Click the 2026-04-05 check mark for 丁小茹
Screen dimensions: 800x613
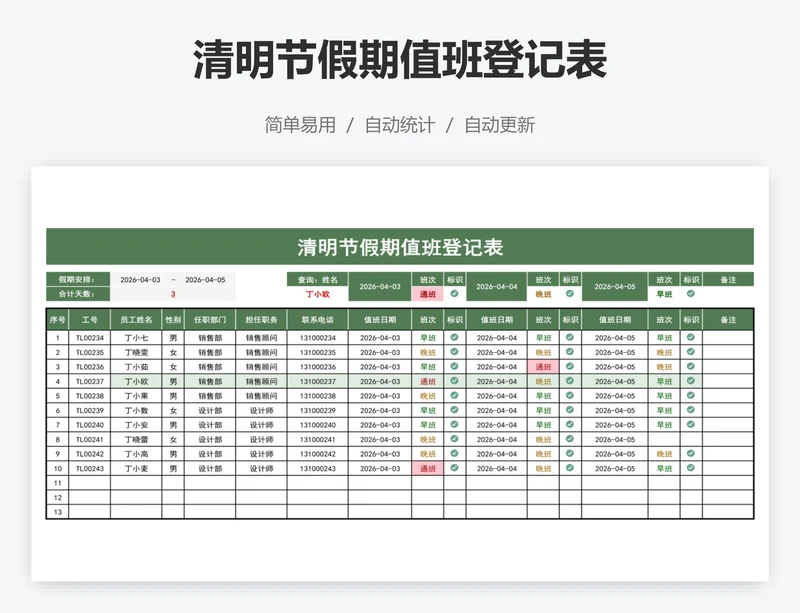pos(690,366)
